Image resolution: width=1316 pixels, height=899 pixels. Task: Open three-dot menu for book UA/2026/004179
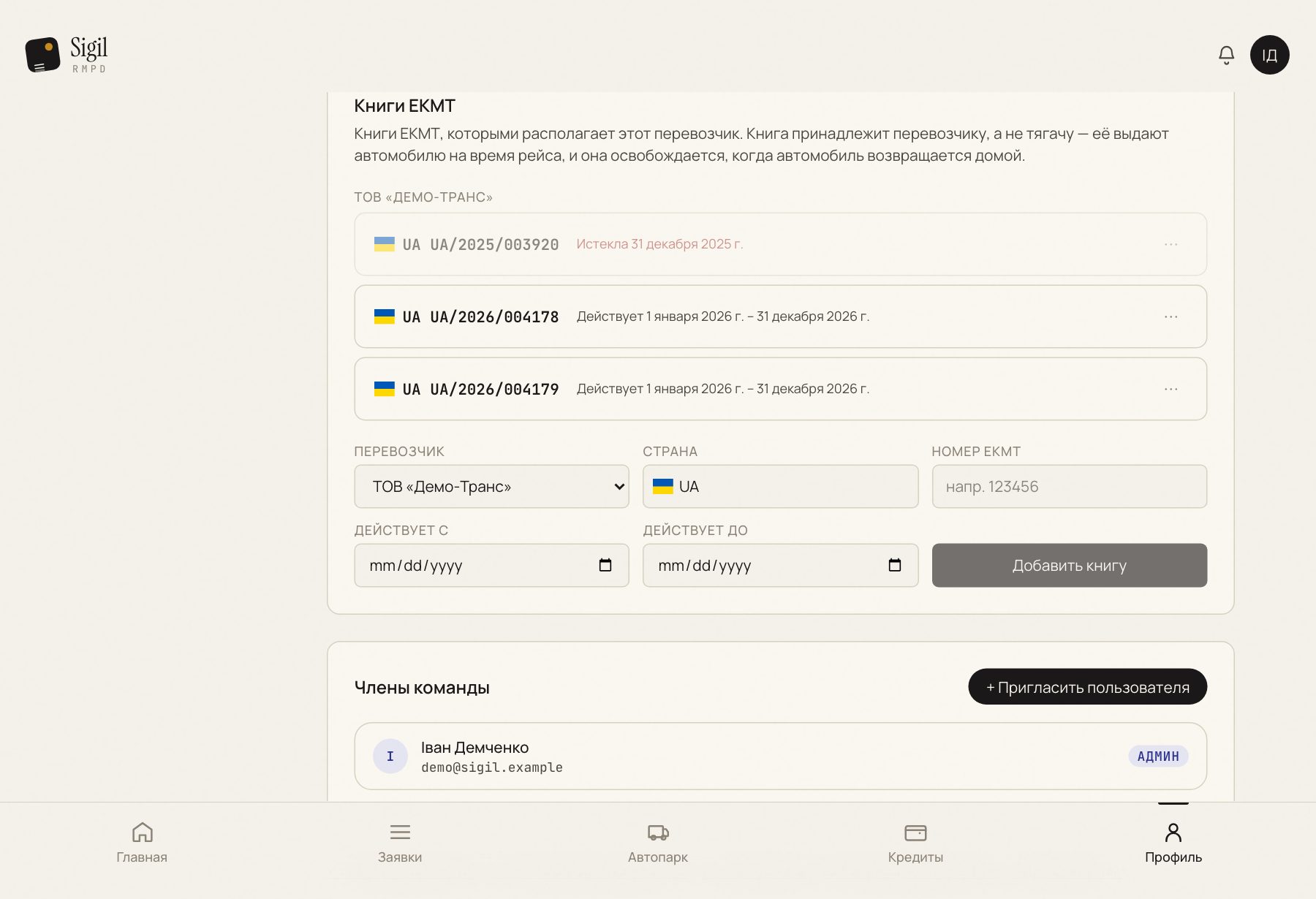click(1171, 389)
